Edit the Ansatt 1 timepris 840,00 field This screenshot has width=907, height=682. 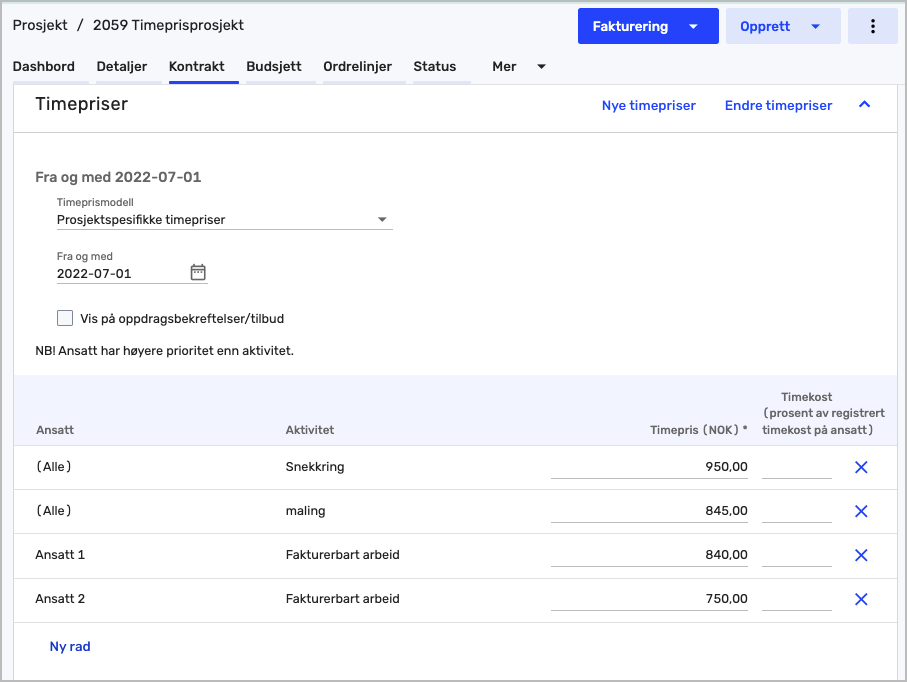pos(649,555)
